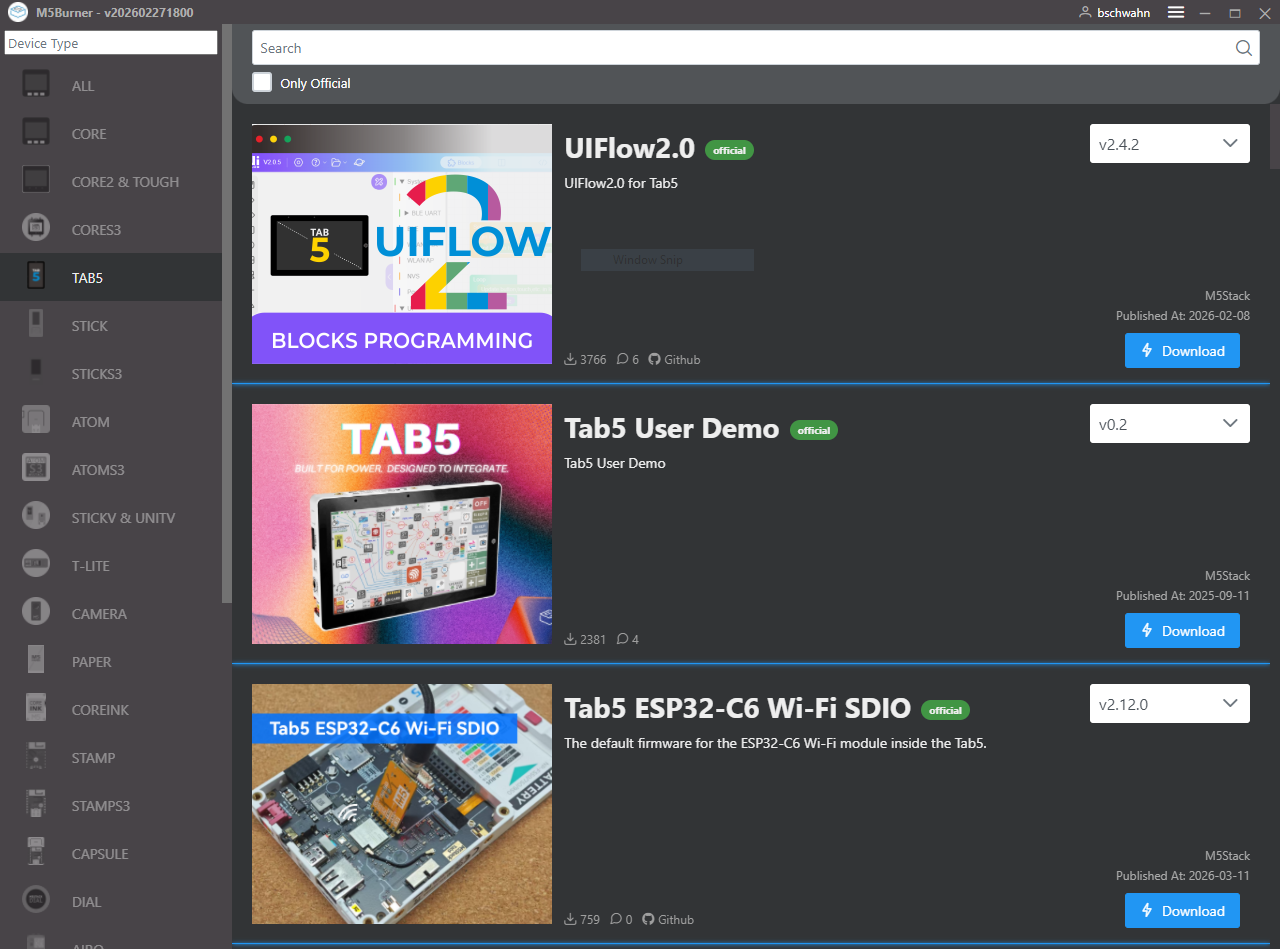This screenshot has width=1280, height=949.
Task: Open the Tab5 ESP32-C6 Wi-Fi SDIO thumbnail
Action: click(x=402, y=804)
